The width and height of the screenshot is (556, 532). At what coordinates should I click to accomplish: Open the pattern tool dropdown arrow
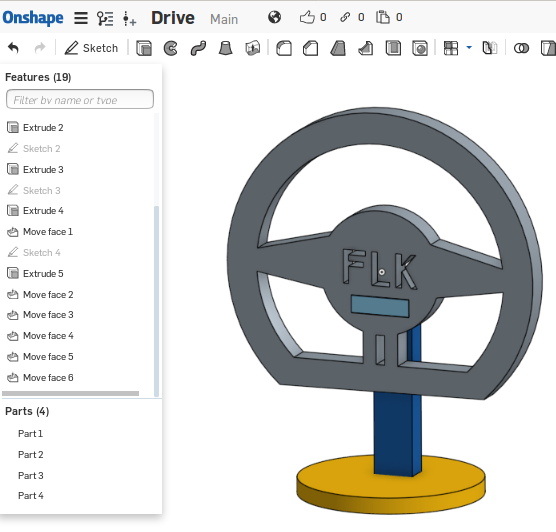[469, 47]
